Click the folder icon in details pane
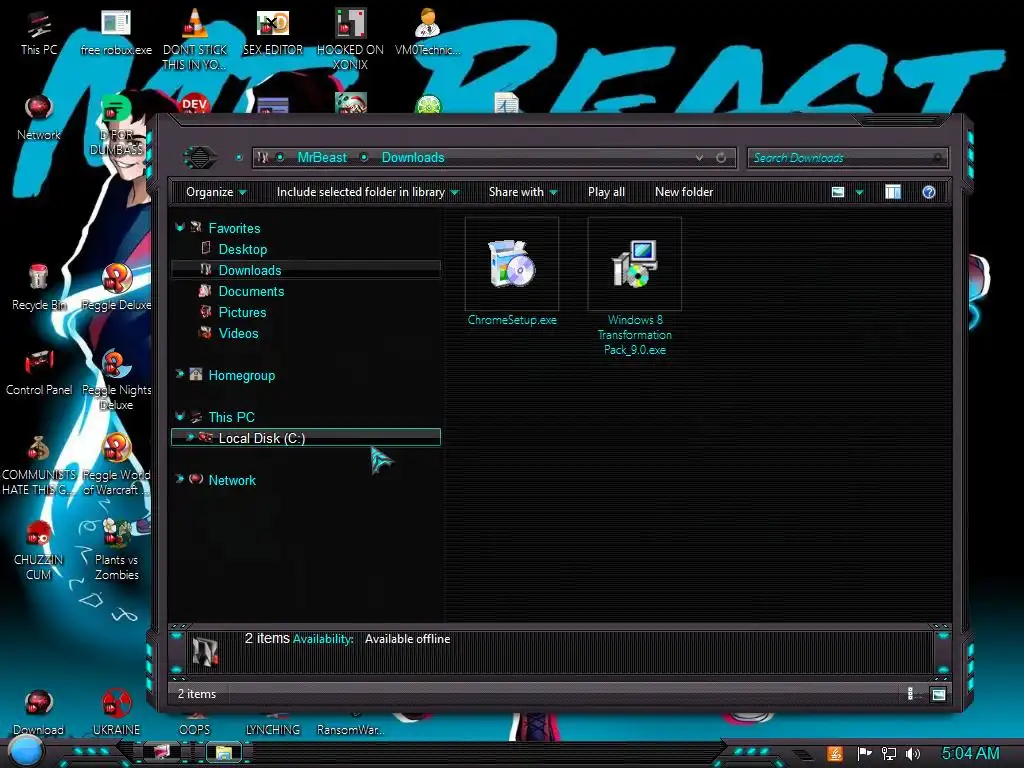This screenshot has height=768, width=1024. coord(205,651)
